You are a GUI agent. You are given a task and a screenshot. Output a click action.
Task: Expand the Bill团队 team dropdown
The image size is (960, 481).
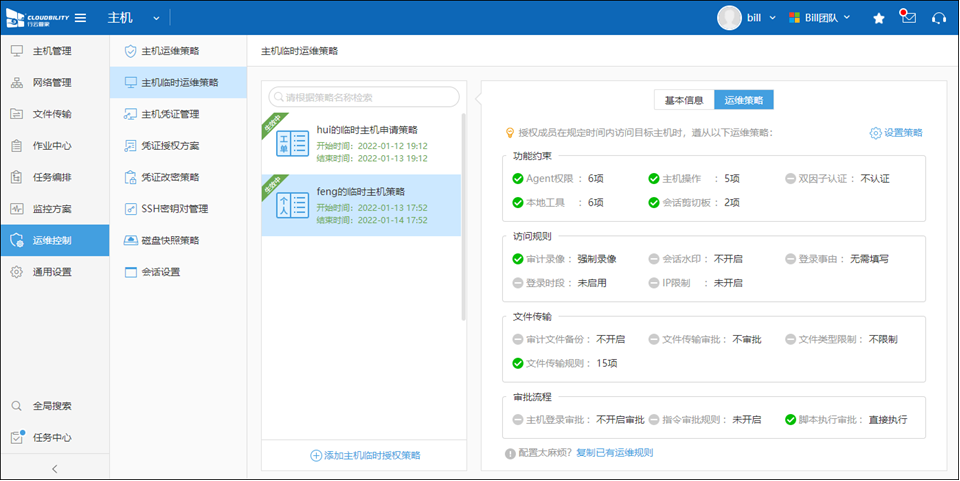820,18
